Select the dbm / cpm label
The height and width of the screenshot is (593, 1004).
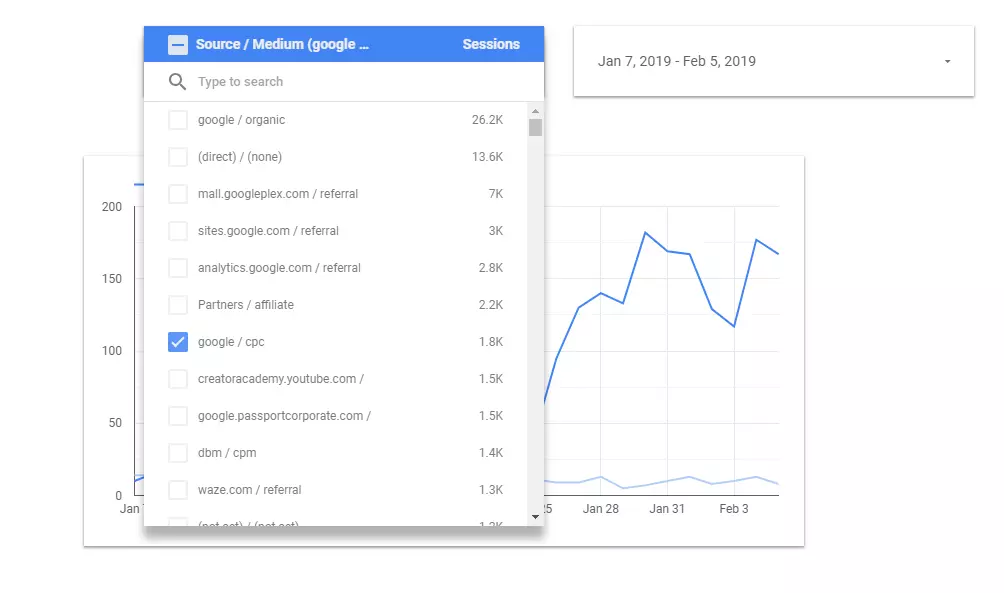227,453
